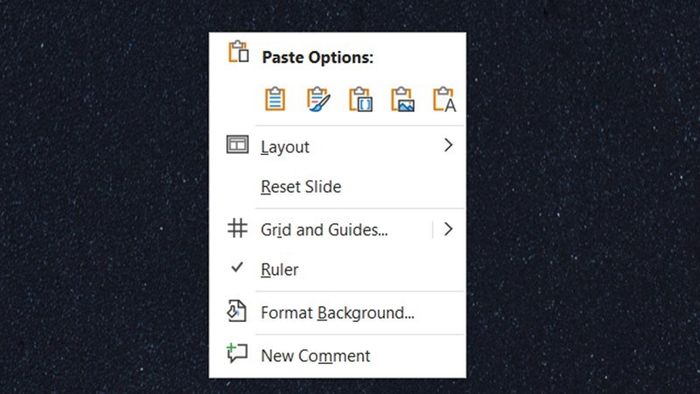
Task: Expand Grid and Guides submenu chevron
Action: tap(448, 229)
